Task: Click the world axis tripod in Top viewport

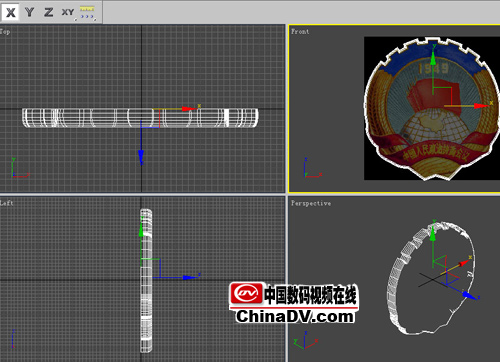Action: click(20, 168)
